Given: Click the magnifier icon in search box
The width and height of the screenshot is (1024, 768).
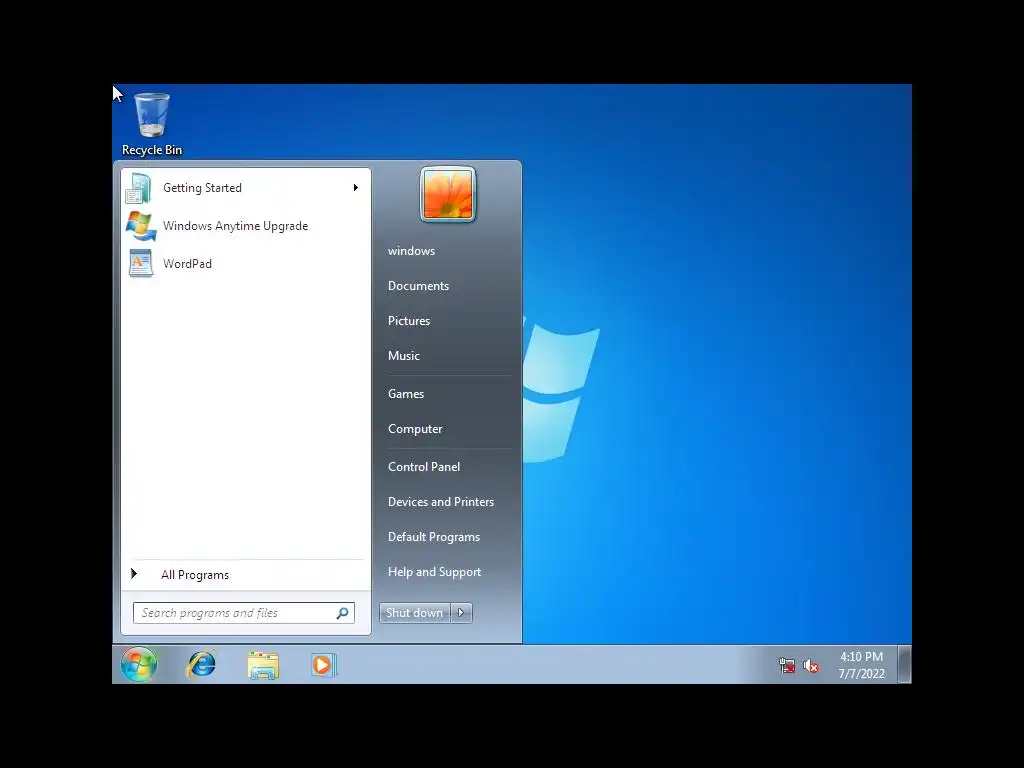Looking at the screenshot, I should tap(342, 613).
